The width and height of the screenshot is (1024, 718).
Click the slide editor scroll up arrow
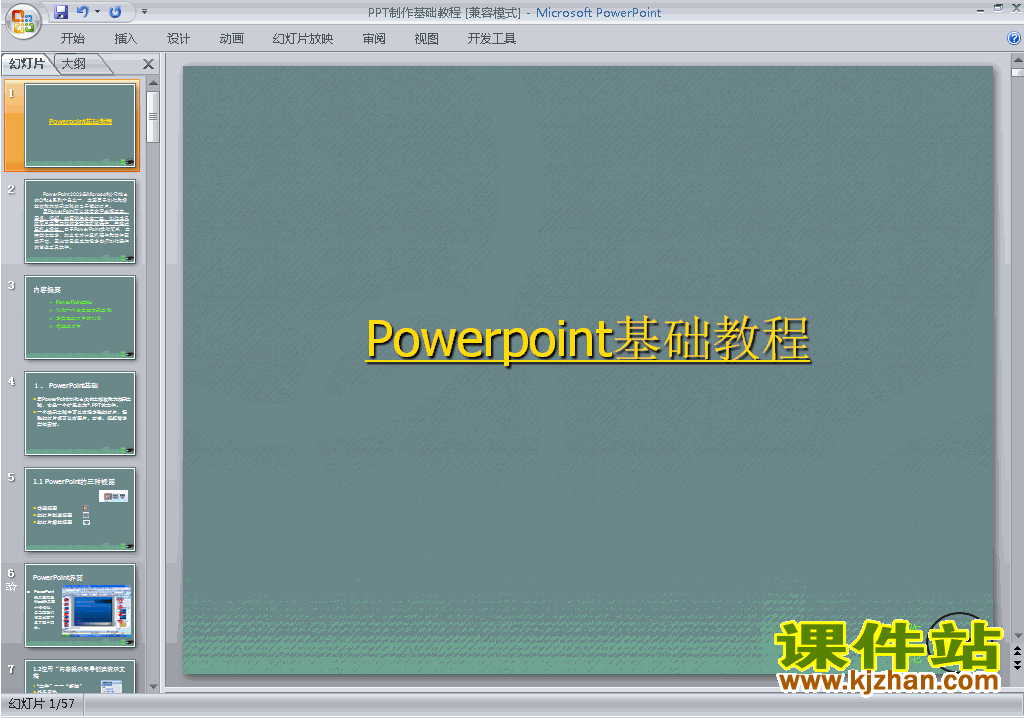click(1017, 60)
